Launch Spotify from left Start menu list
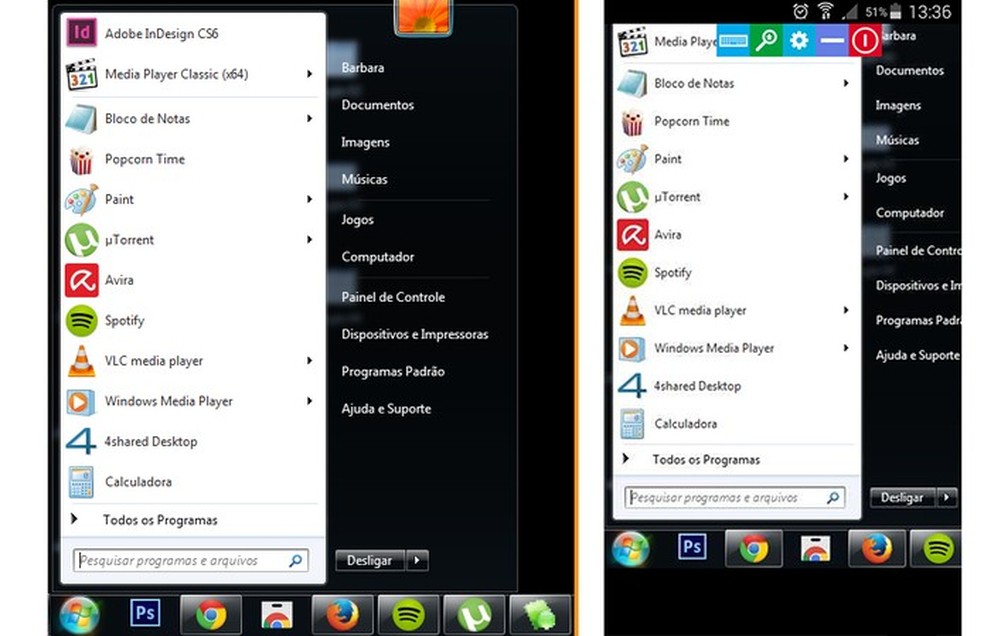This screenshot has height=636, width=984. 193,320
